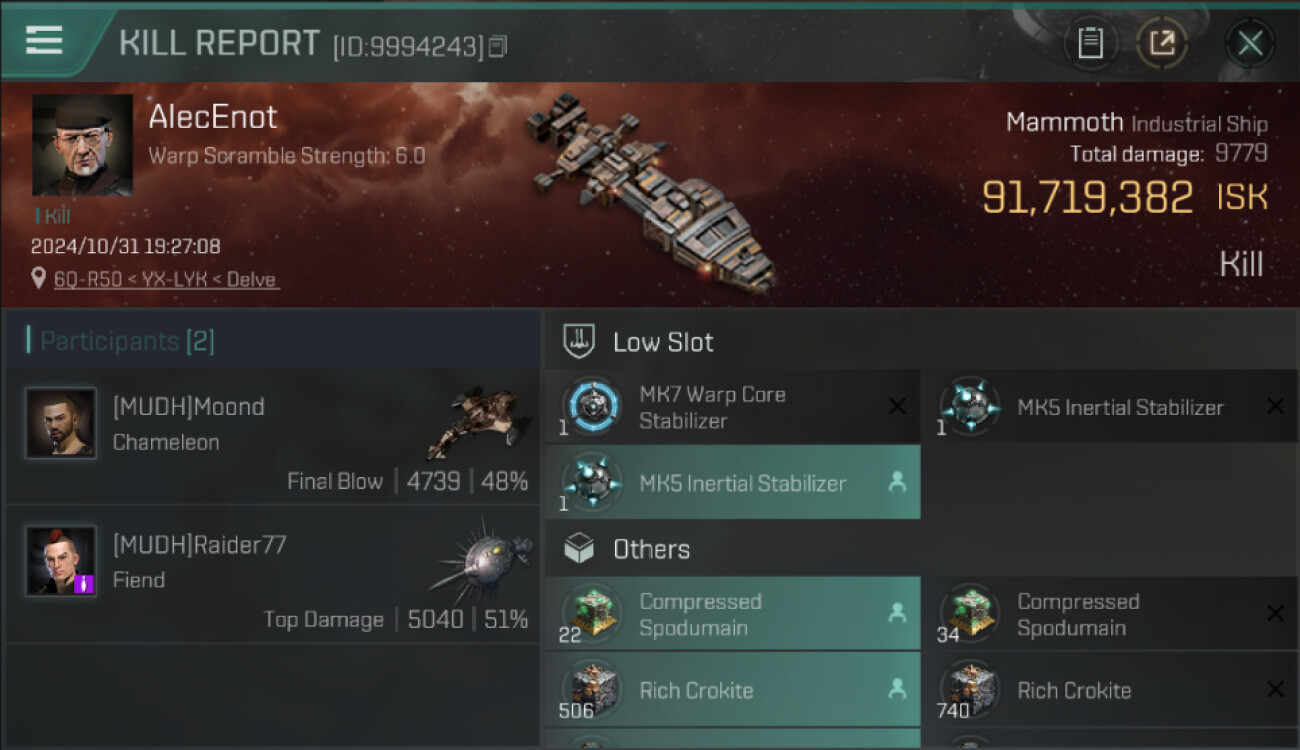Click the Rich Crokite 740 icon
Viewport: 1300px width, 750px height.
[x=970, y=690]
